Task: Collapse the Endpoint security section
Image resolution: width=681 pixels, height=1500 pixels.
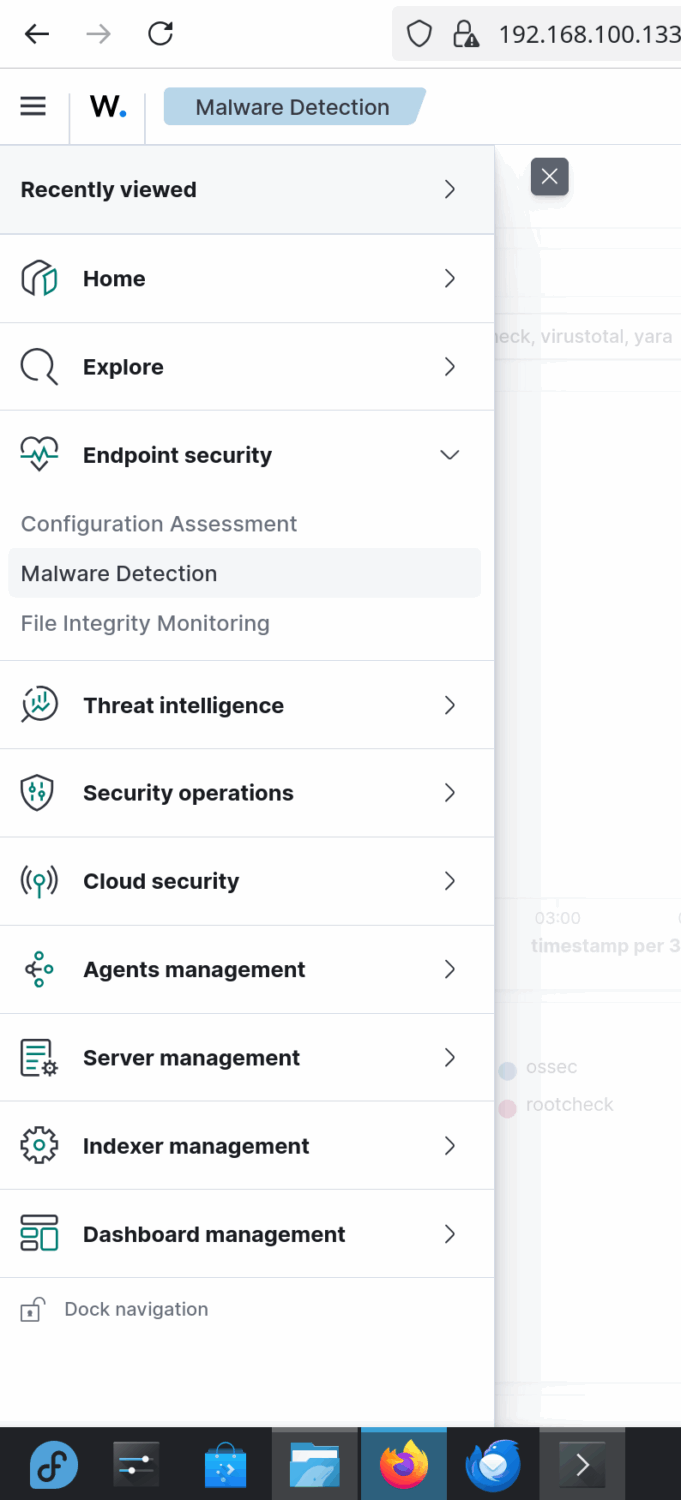Action: 449,455
